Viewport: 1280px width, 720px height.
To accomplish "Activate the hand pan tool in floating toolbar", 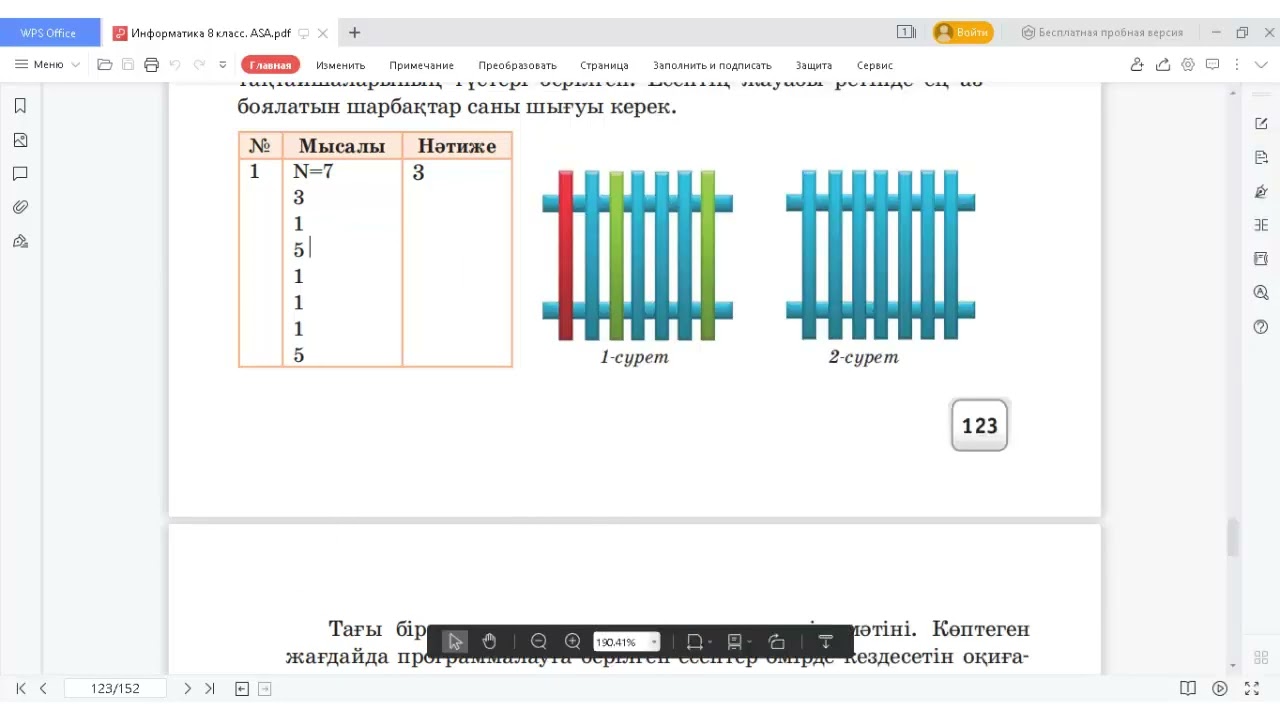I will [x=489, y=642].
